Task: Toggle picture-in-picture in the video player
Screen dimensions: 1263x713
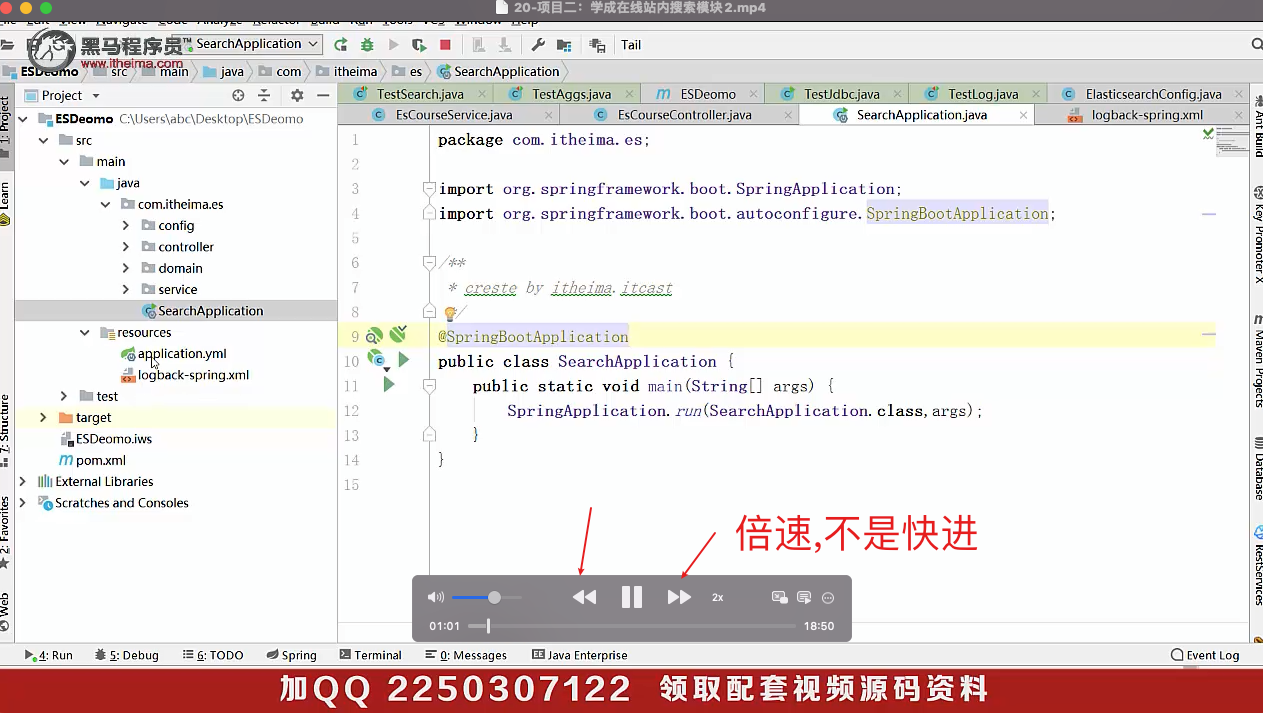Action: pos(780,597)
